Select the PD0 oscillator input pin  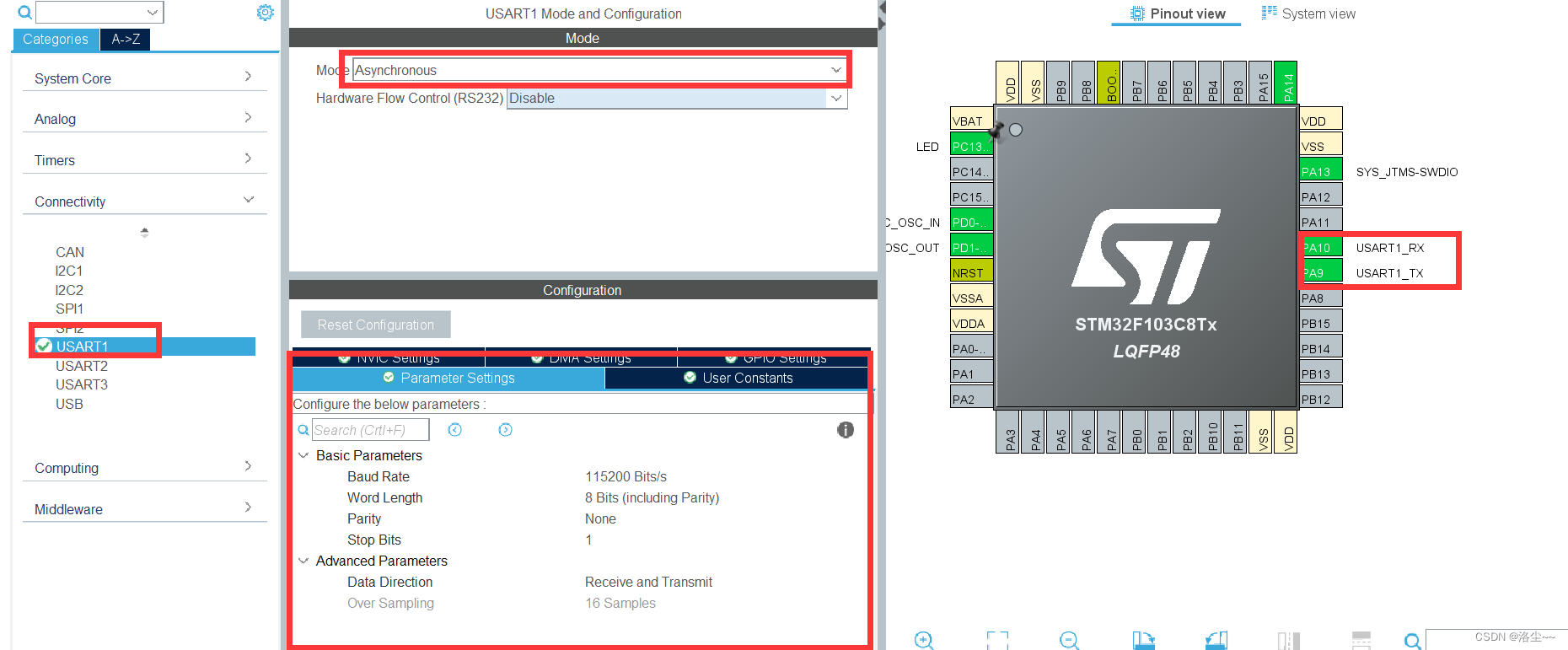pos(971,222)
